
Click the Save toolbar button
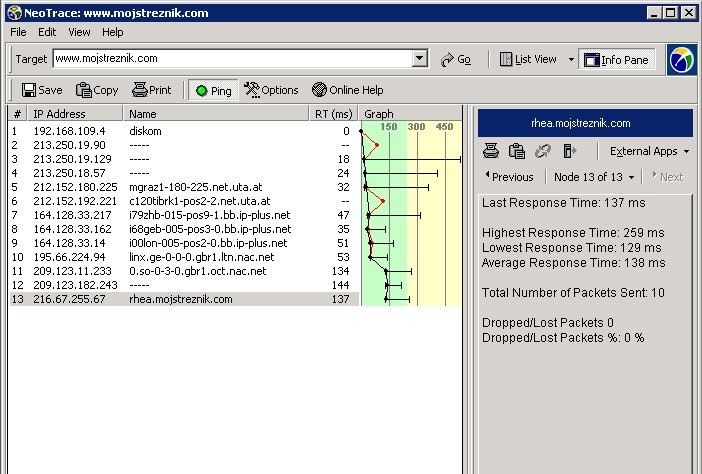[x=42, y=90]
